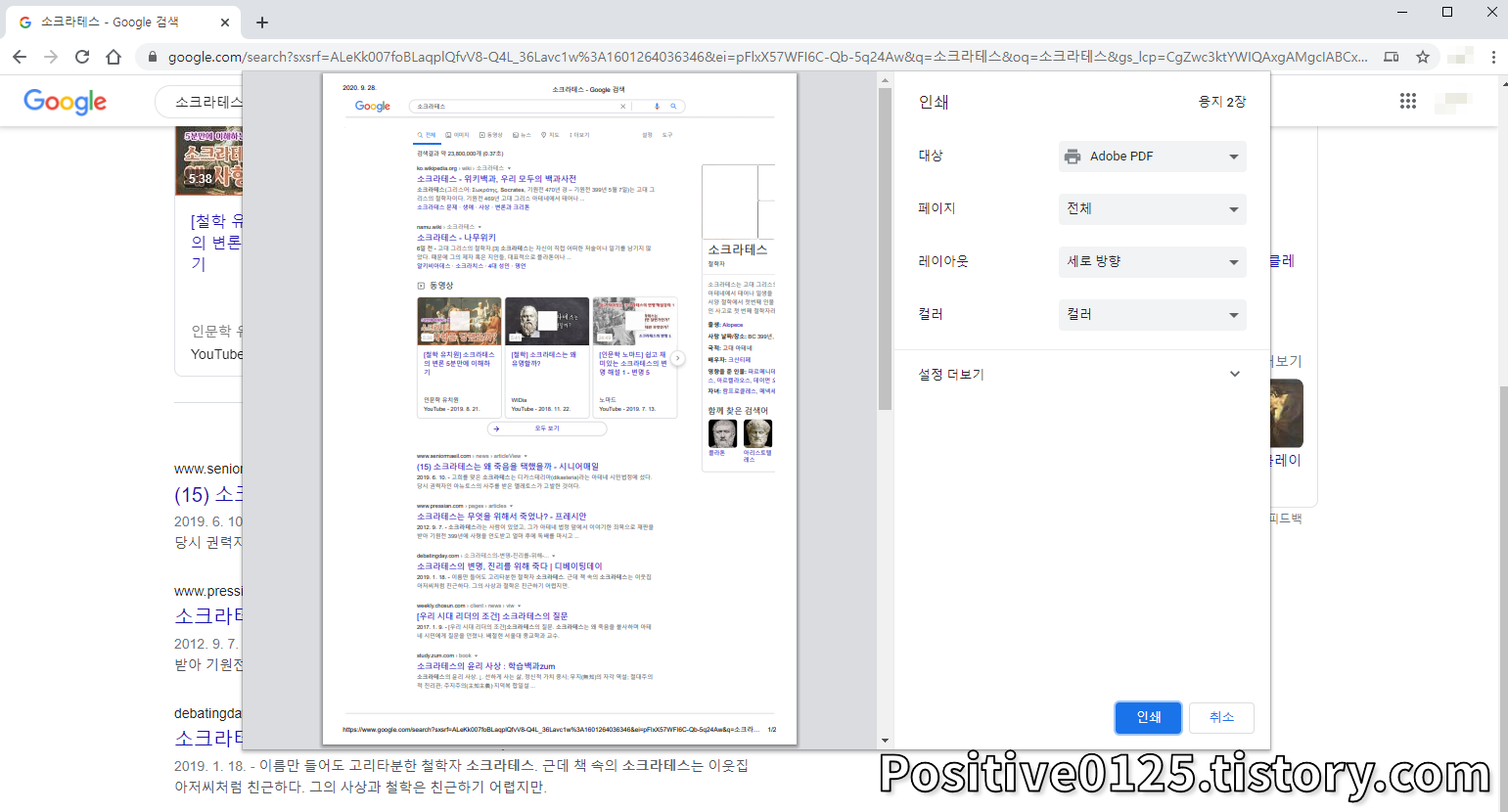Open a new tab with plus icon
The width and height of the screenshot is (1508, 812).
[262, 22]
